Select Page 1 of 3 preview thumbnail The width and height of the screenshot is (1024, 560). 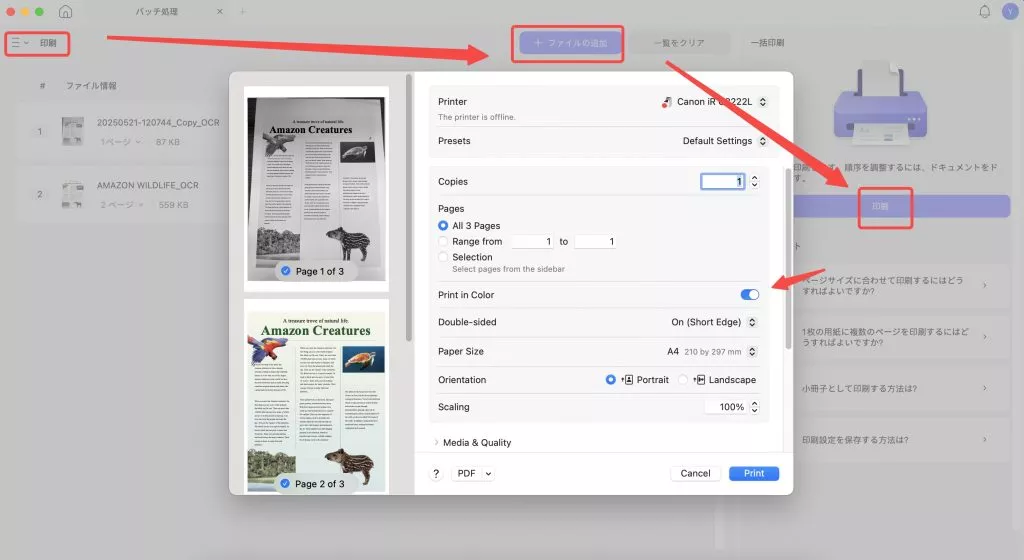tap(316, 189)
